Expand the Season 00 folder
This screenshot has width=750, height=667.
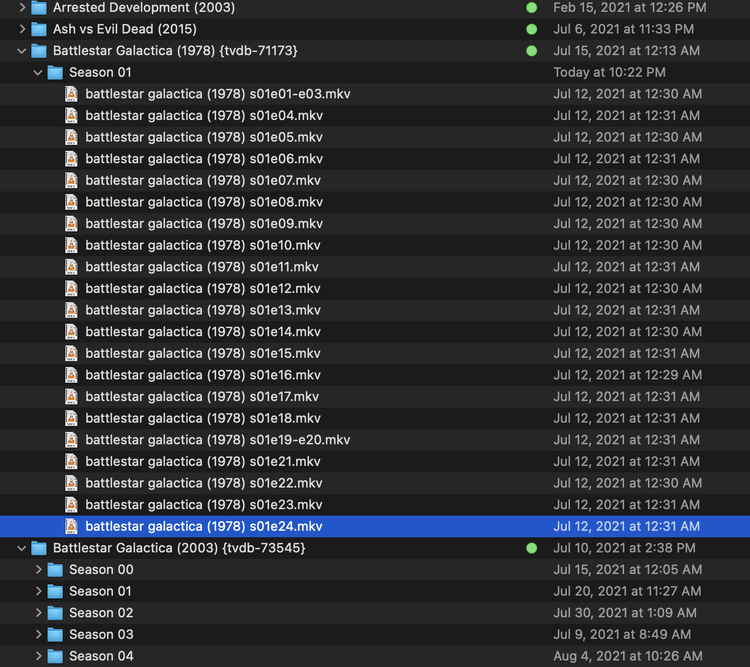pos(38,569)
